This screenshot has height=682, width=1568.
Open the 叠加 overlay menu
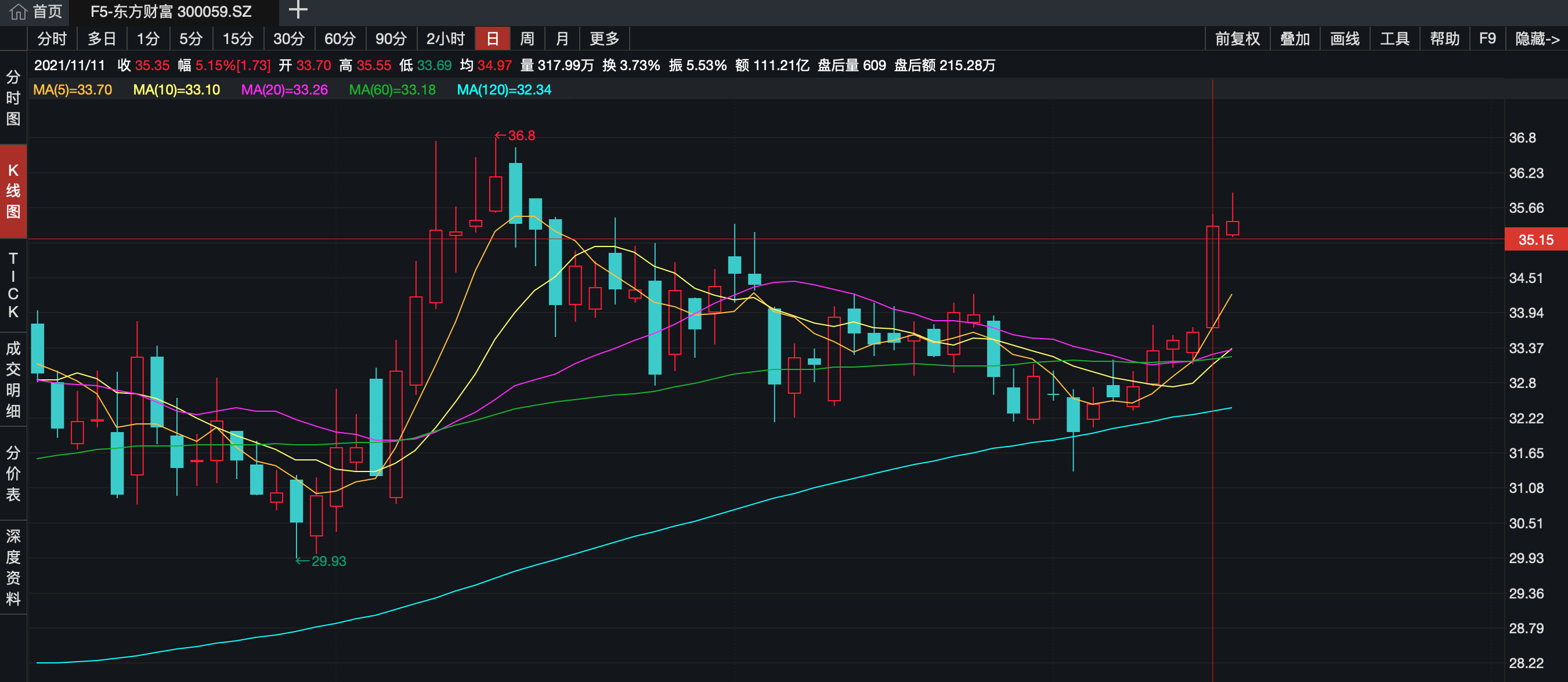(1294, 39)
